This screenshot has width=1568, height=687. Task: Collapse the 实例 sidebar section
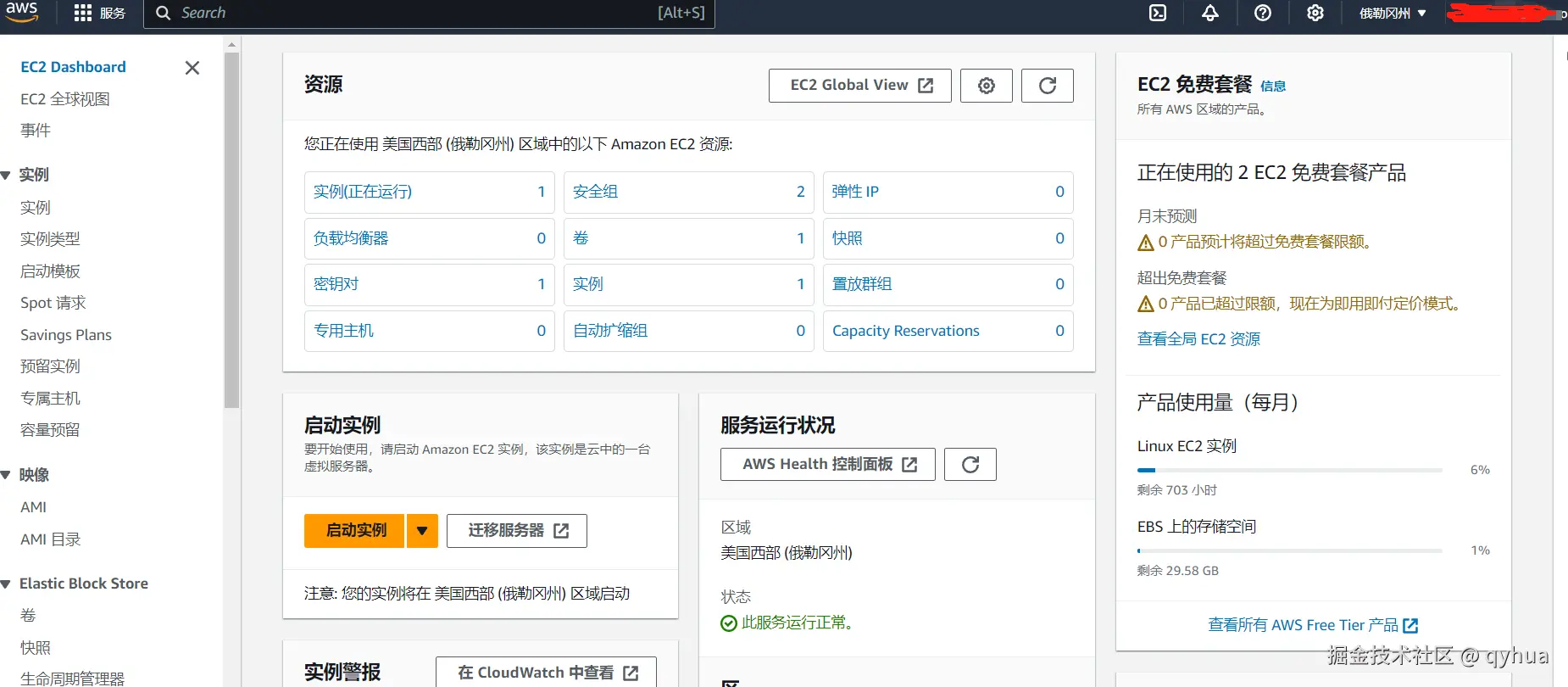point(6,176)
